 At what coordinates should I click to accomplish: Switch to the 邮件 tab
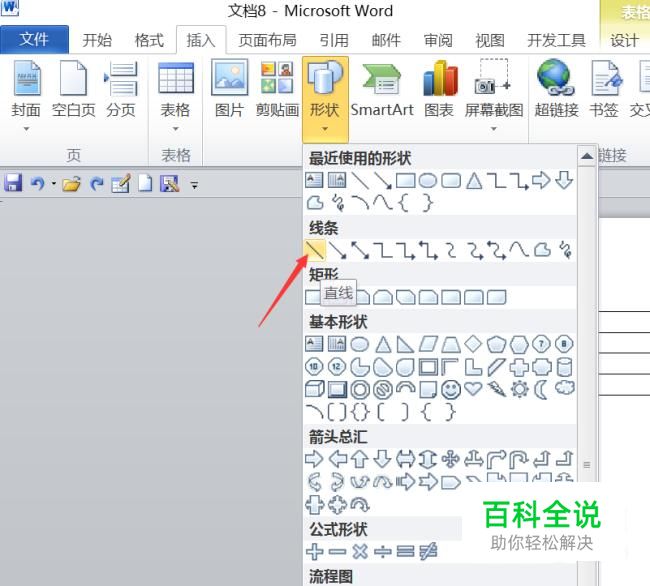pyautogui.click(x=386, y=40)
